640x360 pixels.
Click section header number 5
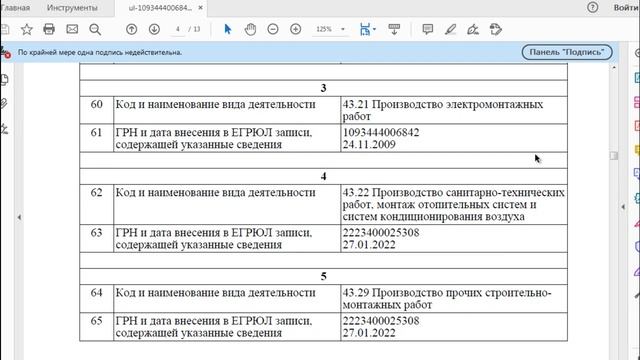[x=323, y=276]
